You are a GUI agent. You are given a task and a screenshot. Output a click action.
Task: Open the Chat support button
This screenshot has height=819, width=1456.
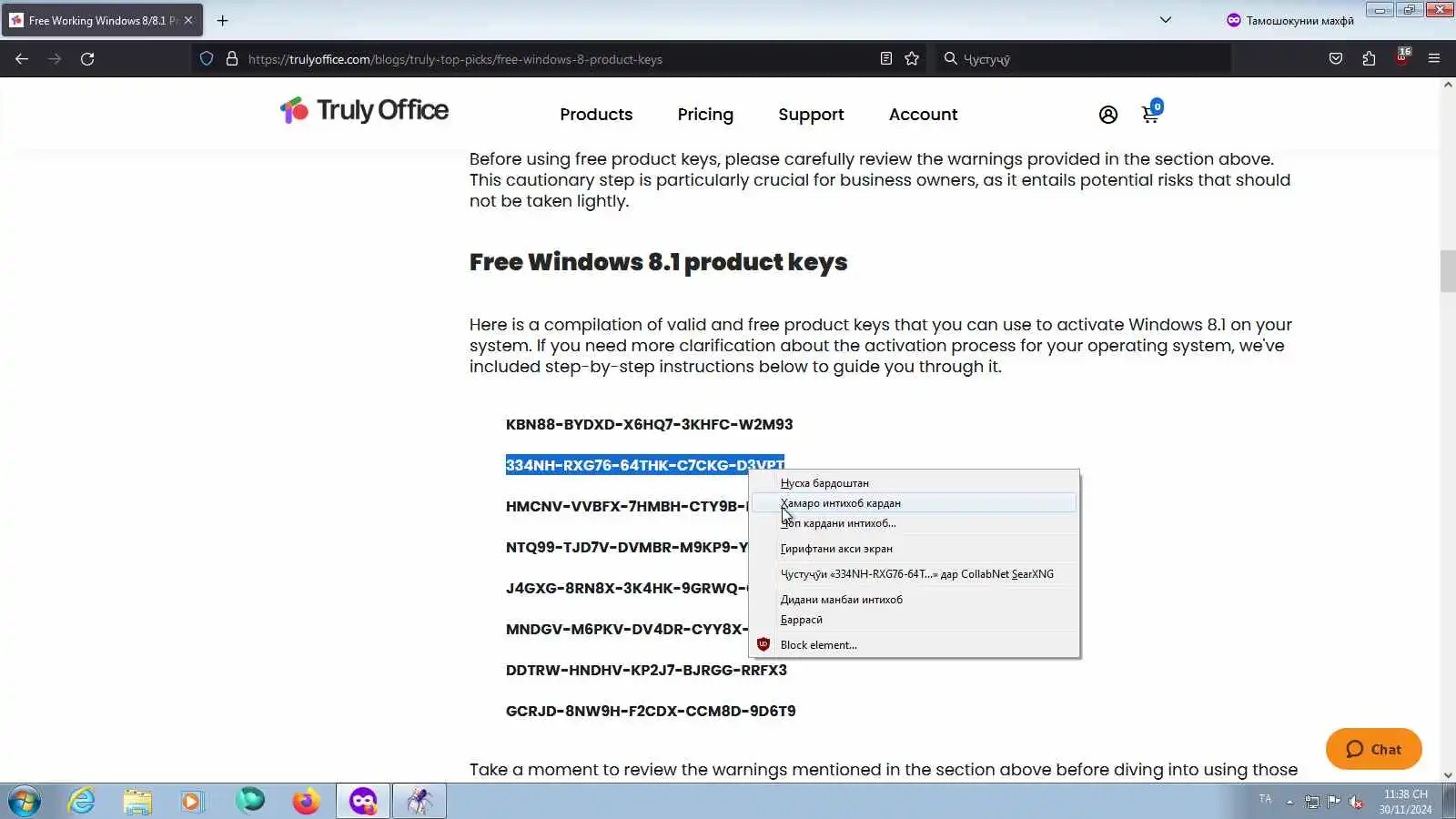(x=1373, y=749)
